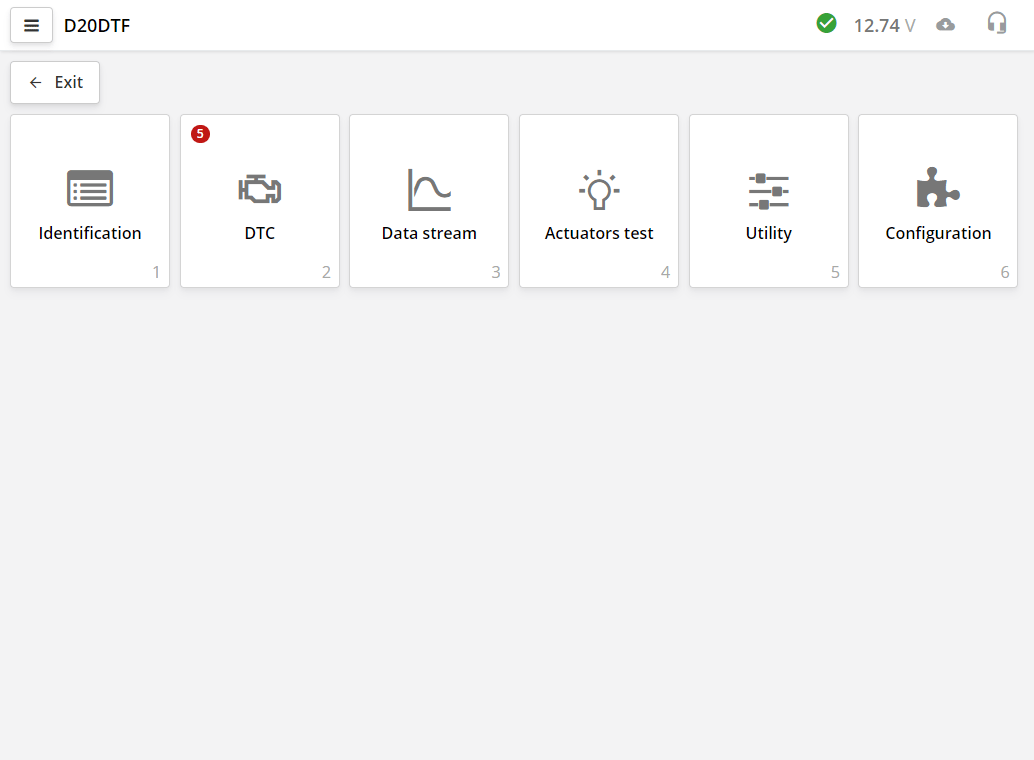Open the Actuators test tile
This screenshot has width=1034, height=760.
pyautogui.click(x=599, y=200)
